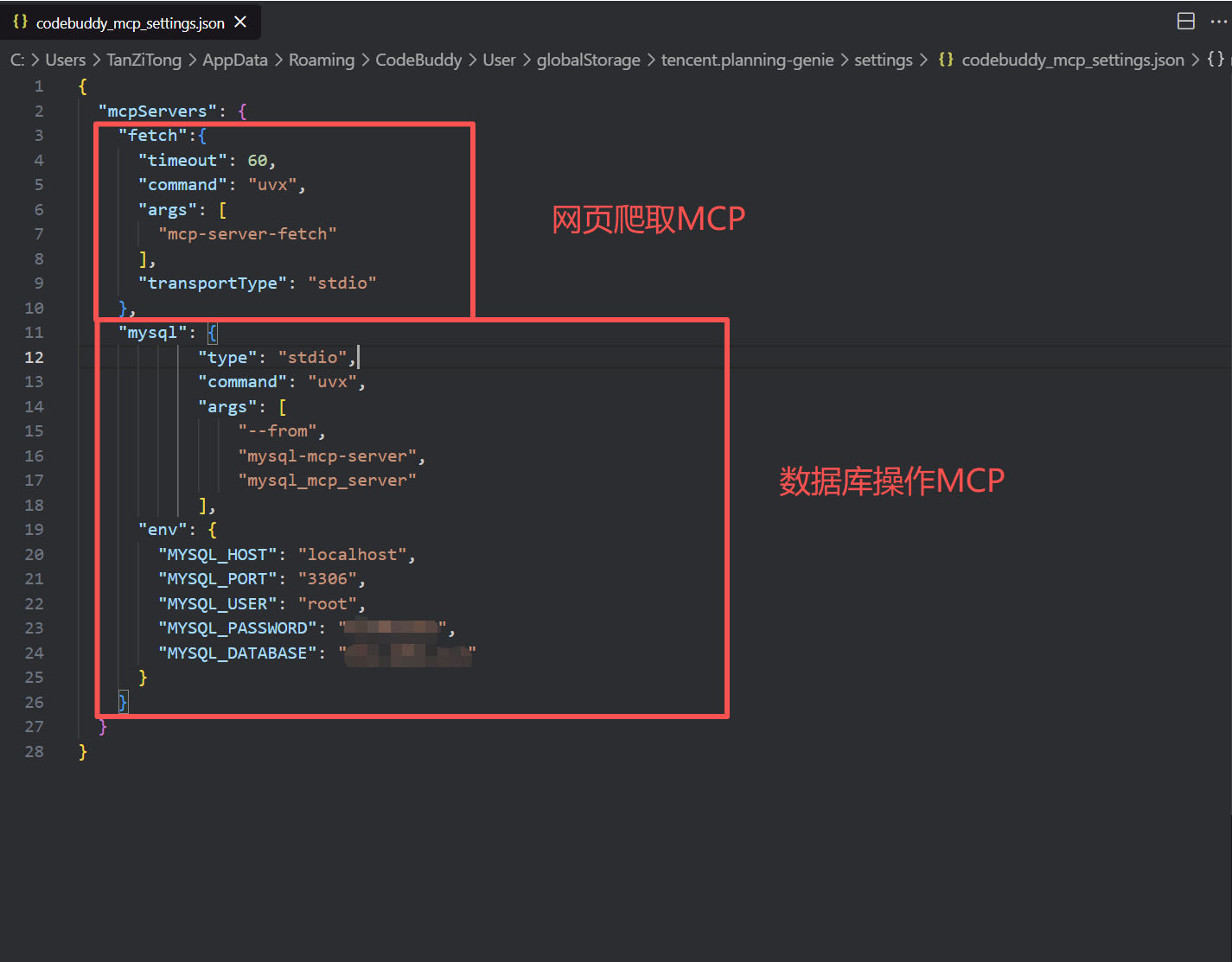Click line number 12 in the gutter
The image size is (1232, 962).
point(34,357)
